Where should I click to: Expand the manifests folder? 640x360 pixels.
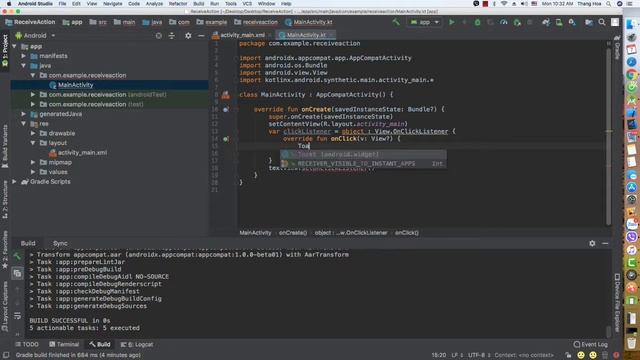point(24,56)
